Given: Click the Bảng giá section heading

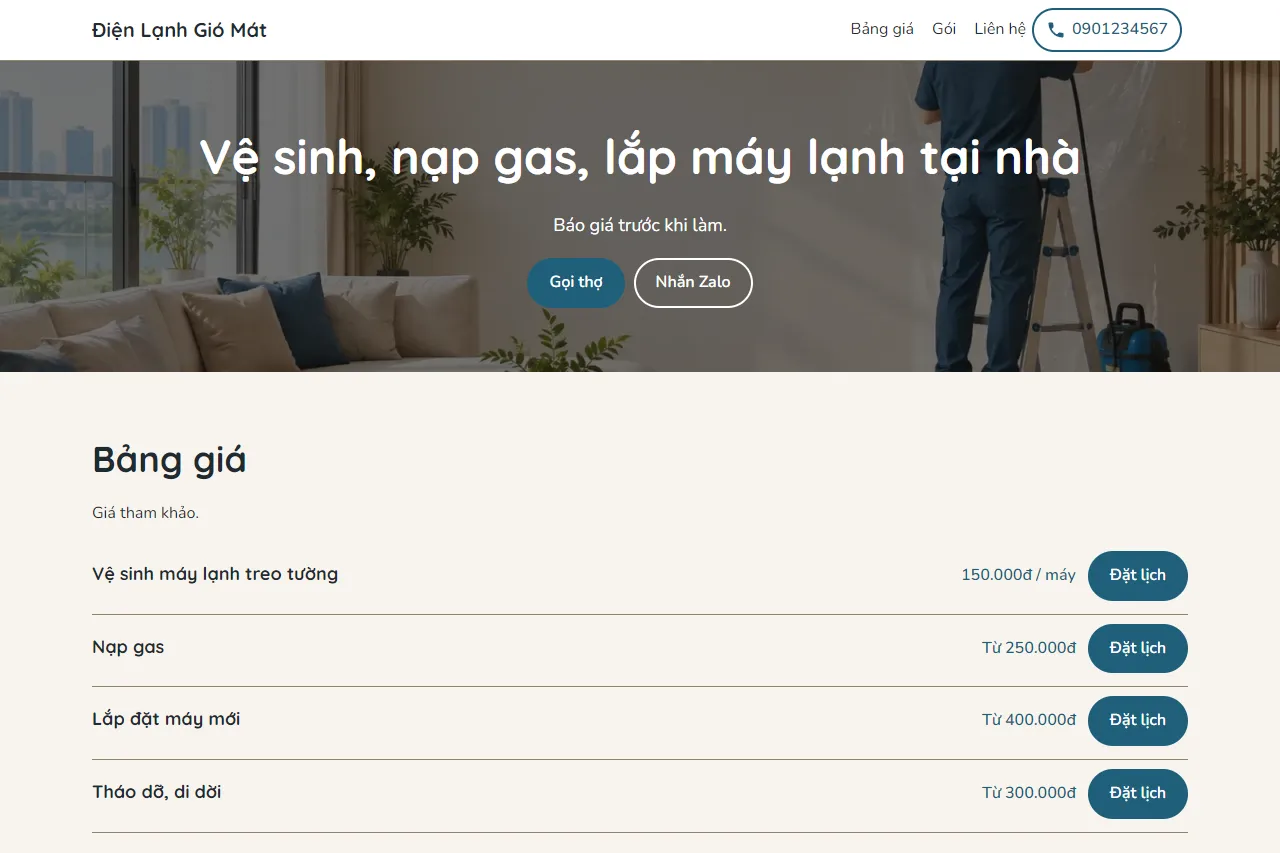Looking at the screenshot, I should pyautogui.click(x=169, y=460).
